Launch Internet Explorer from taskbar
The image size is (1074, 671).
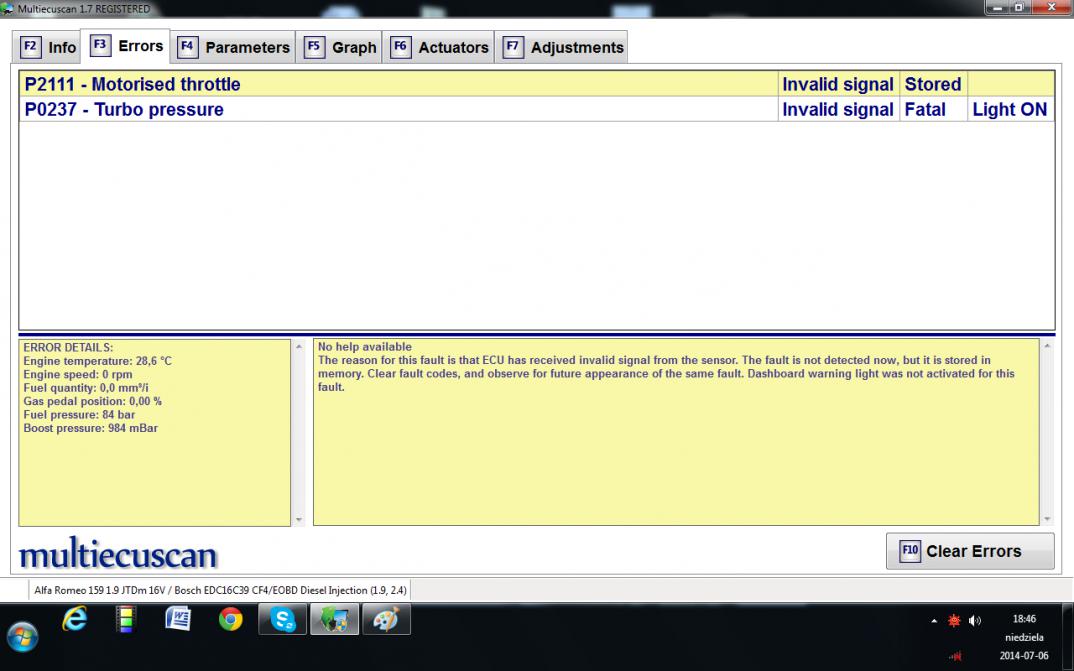point(75,620)
